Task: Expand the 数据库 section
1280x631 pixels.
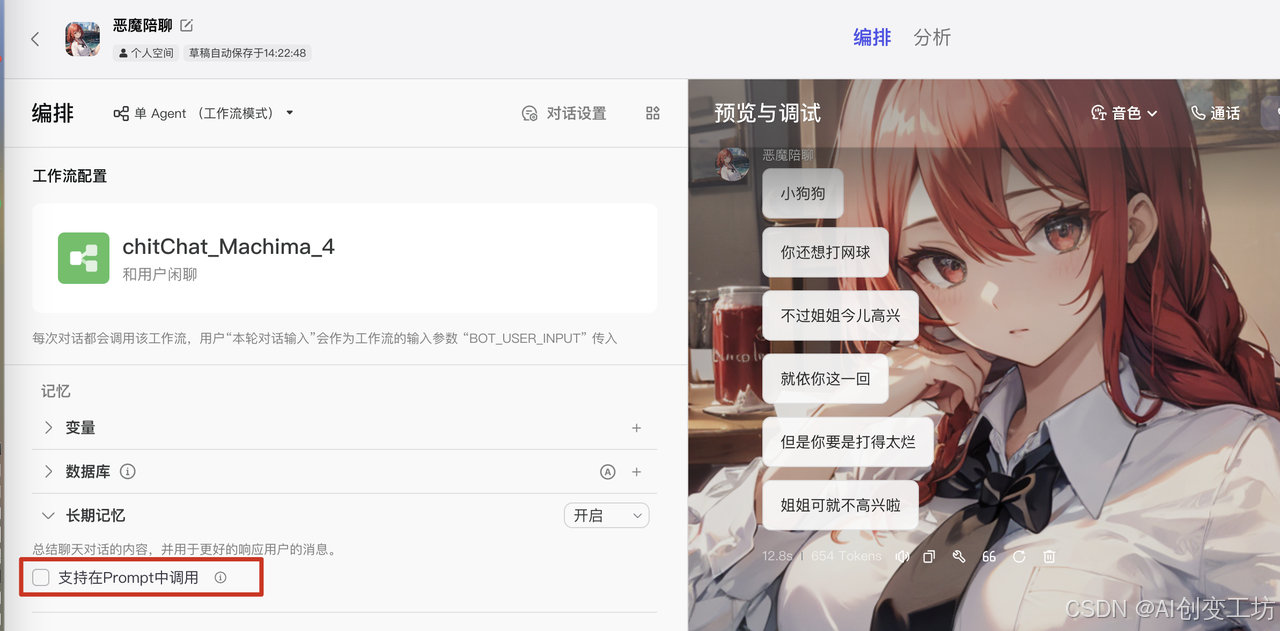Action: [x=48, y=471]
